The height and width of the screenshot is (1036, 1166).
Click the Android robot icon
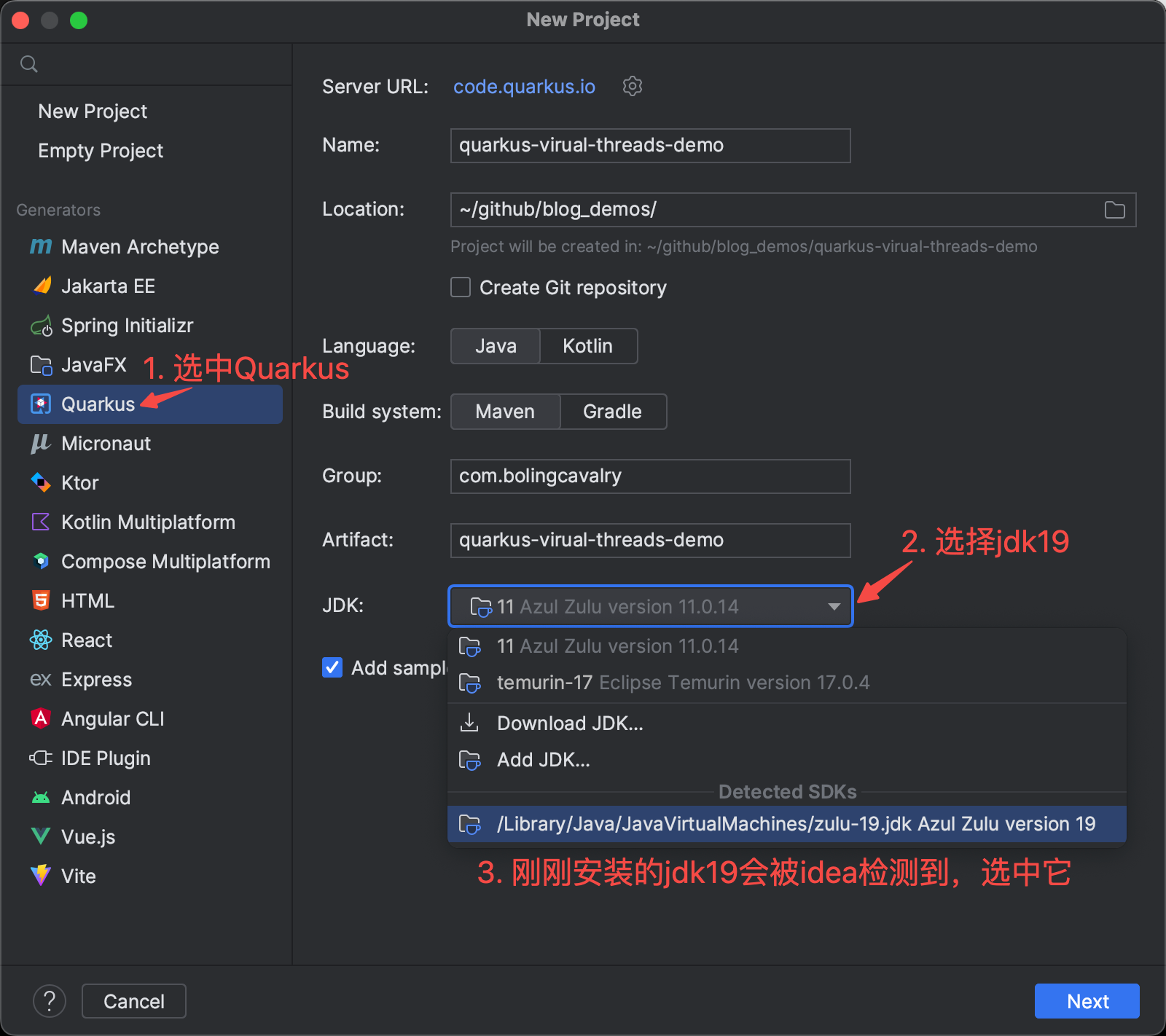pos(41,797)
